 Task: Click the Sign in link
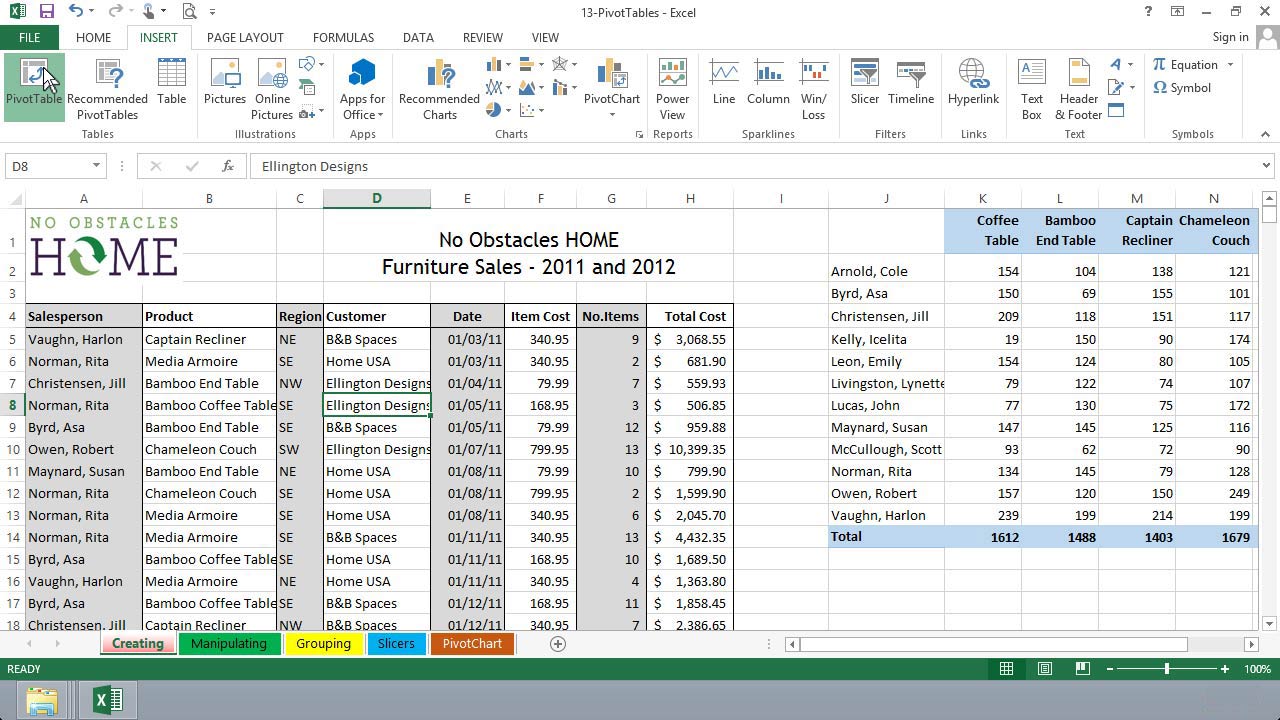coord(1230,37)
